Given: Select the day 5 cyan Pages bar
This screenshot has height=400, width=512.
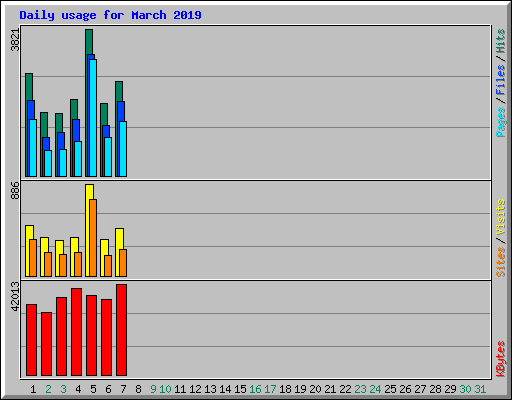Looking at the screenshot, I should [x=93, y=118].
